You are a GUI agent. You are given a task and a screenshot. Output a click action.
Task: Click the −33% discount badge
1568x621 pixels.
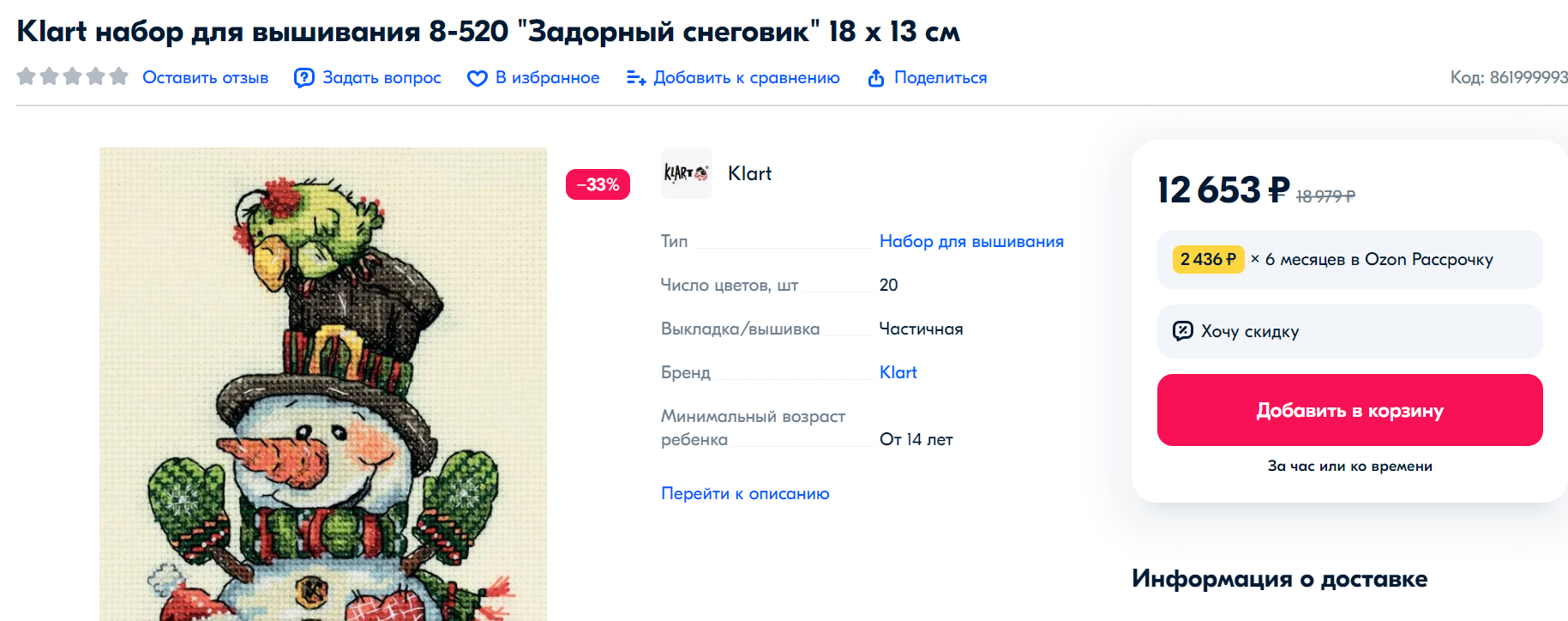point(598,184)
